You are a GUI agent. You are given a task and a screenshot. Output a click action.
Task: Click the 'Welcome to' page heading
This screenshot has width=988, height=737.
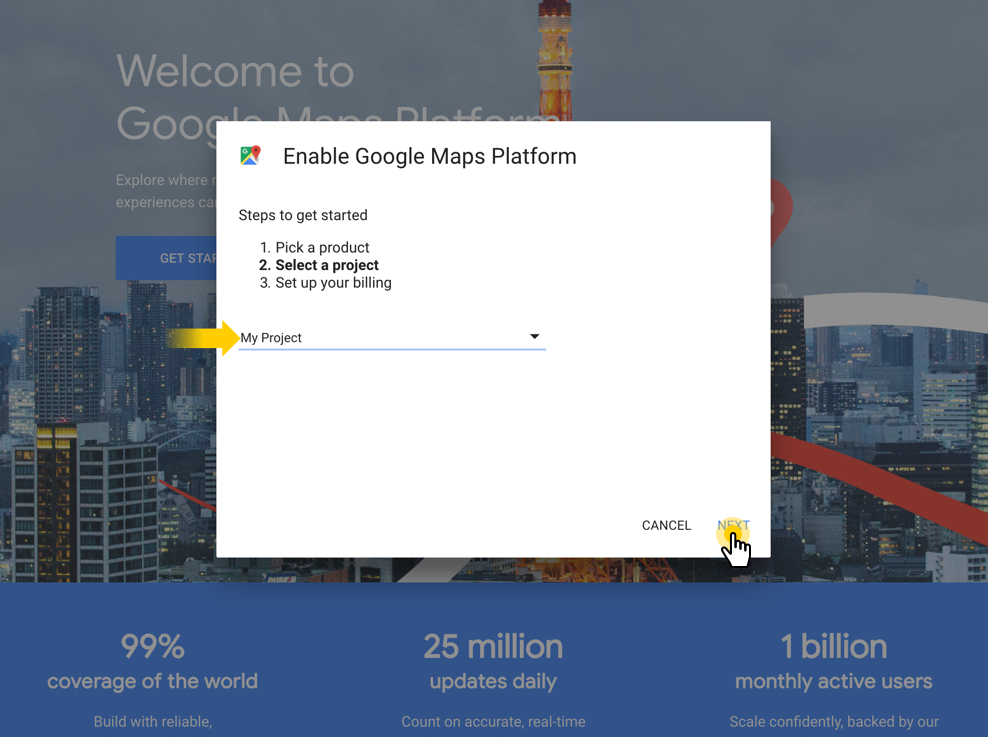[x=235, y=71]
